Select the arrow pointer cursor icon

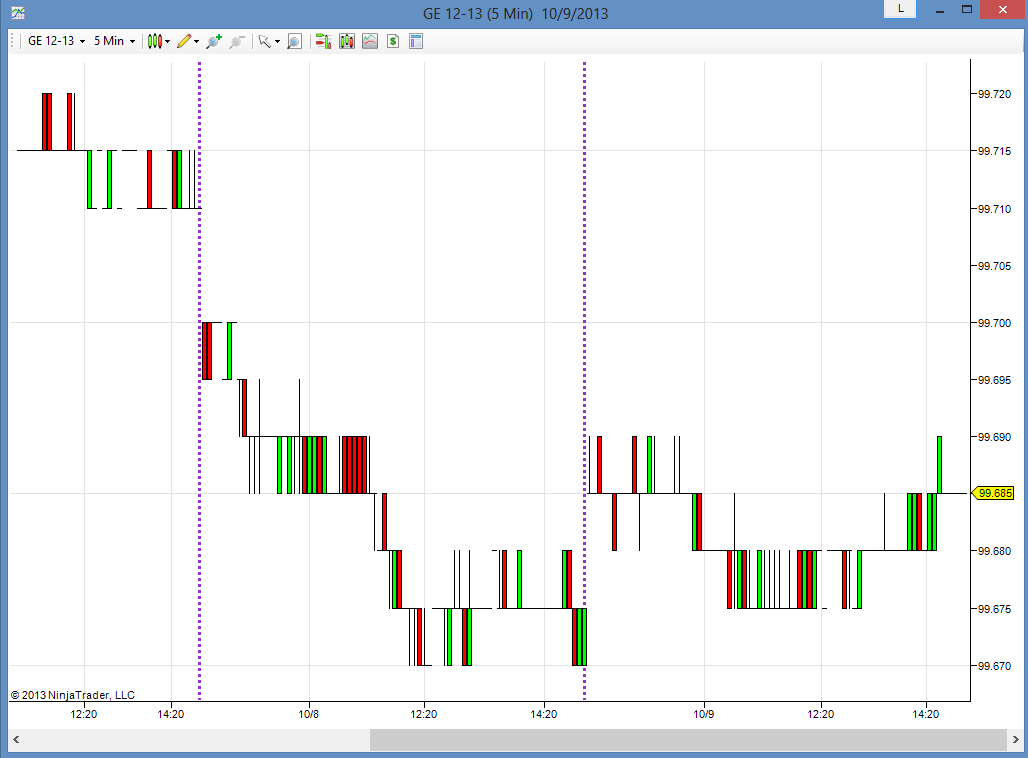265,41
